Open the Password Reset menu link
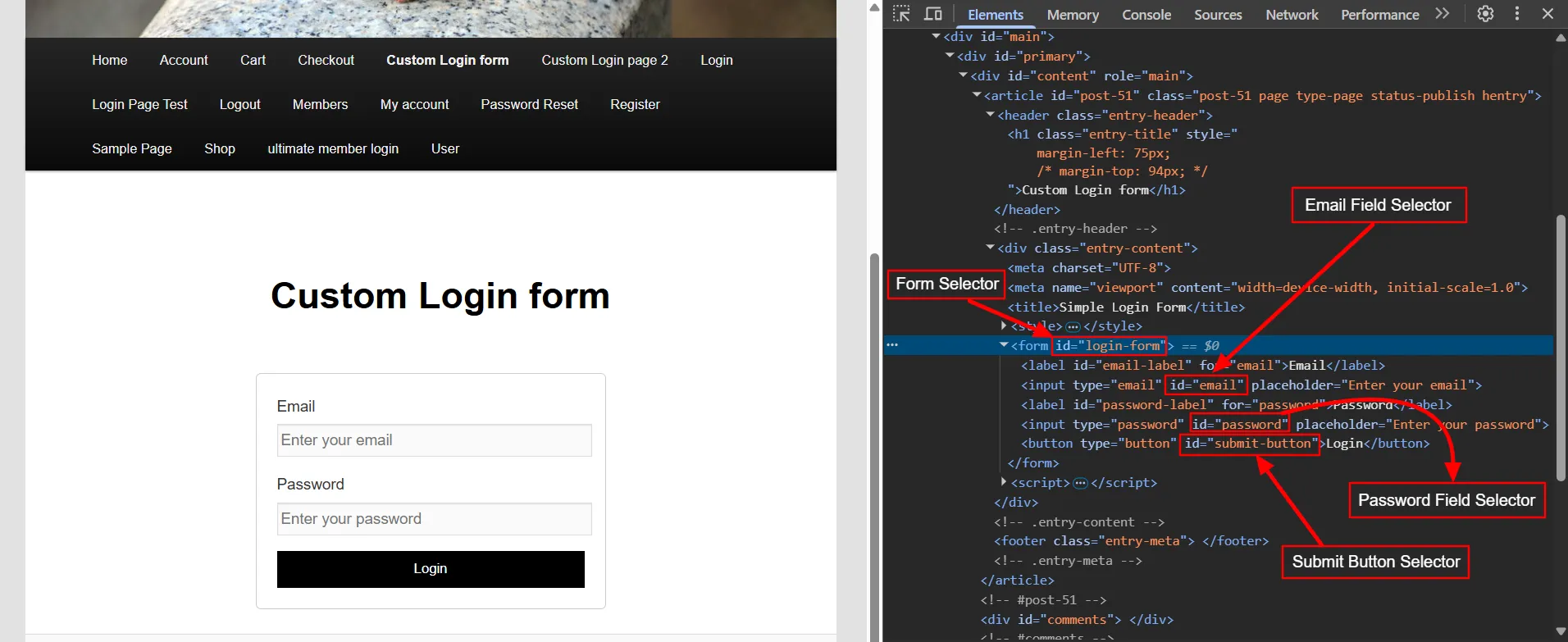The height and width of the screenshot is (642, 1568). click(529, 104)
